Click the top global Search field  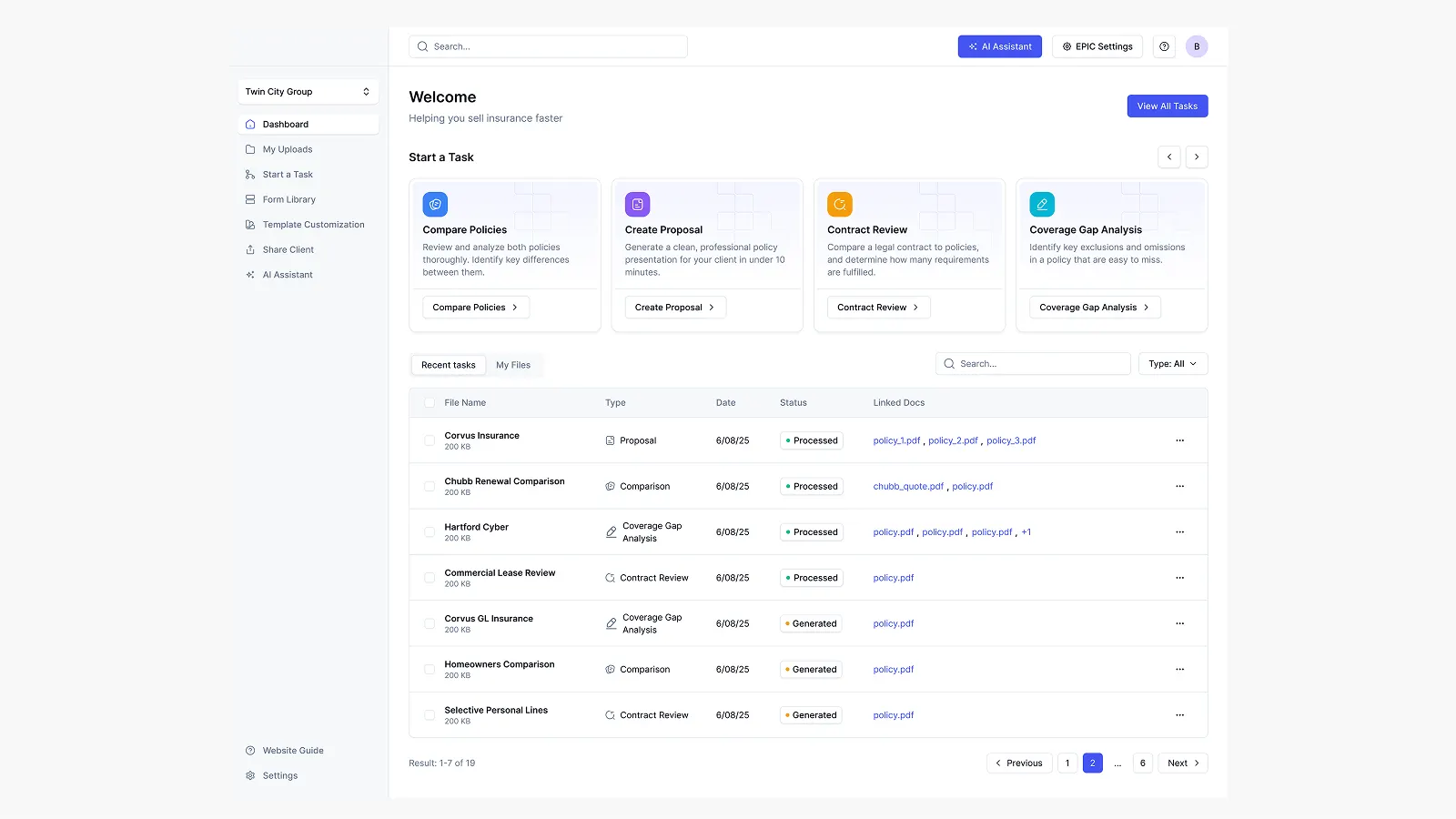(x=549, y=46)
